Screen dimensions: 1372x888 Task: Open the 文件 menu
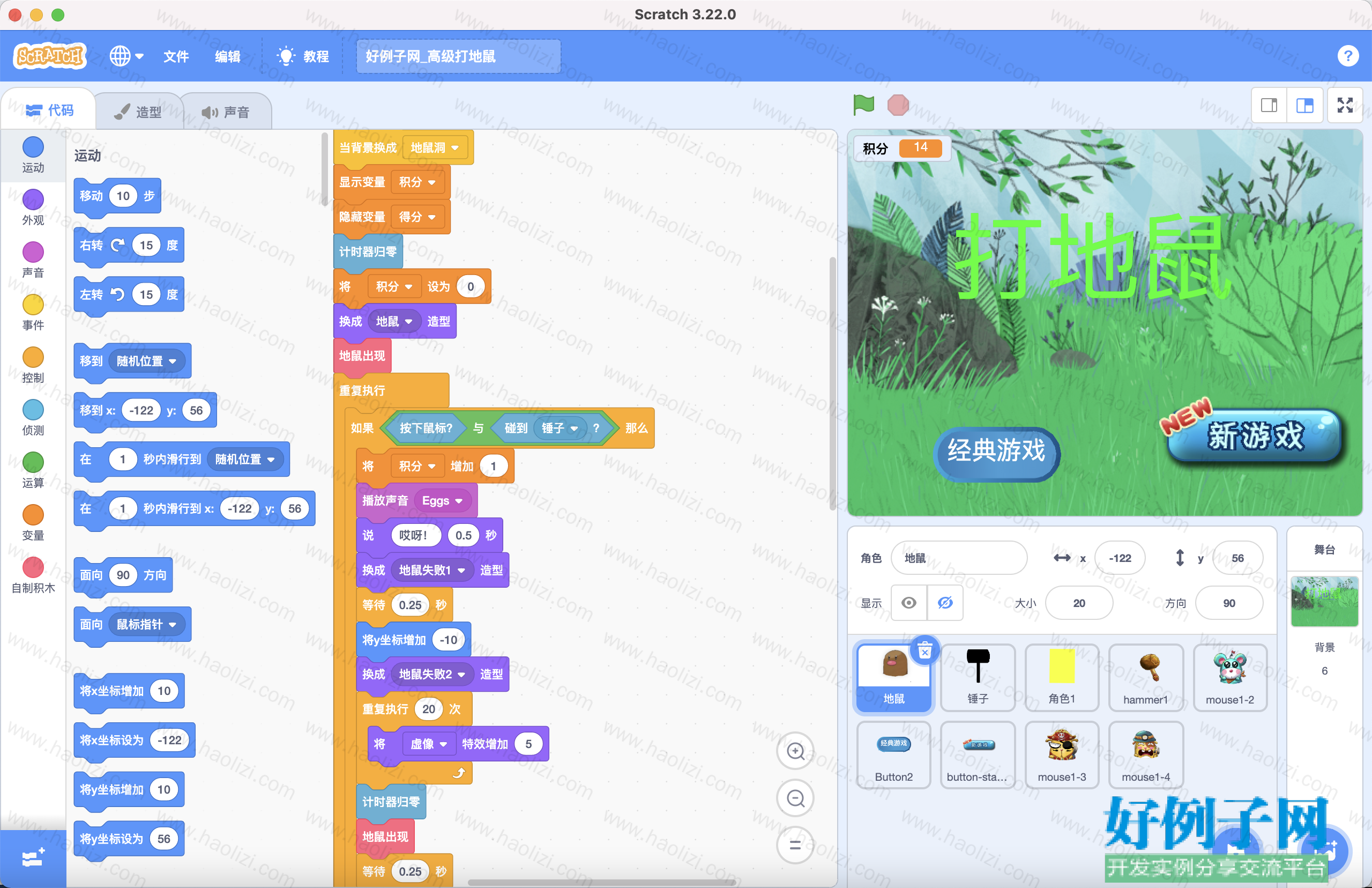coord(176,56)
